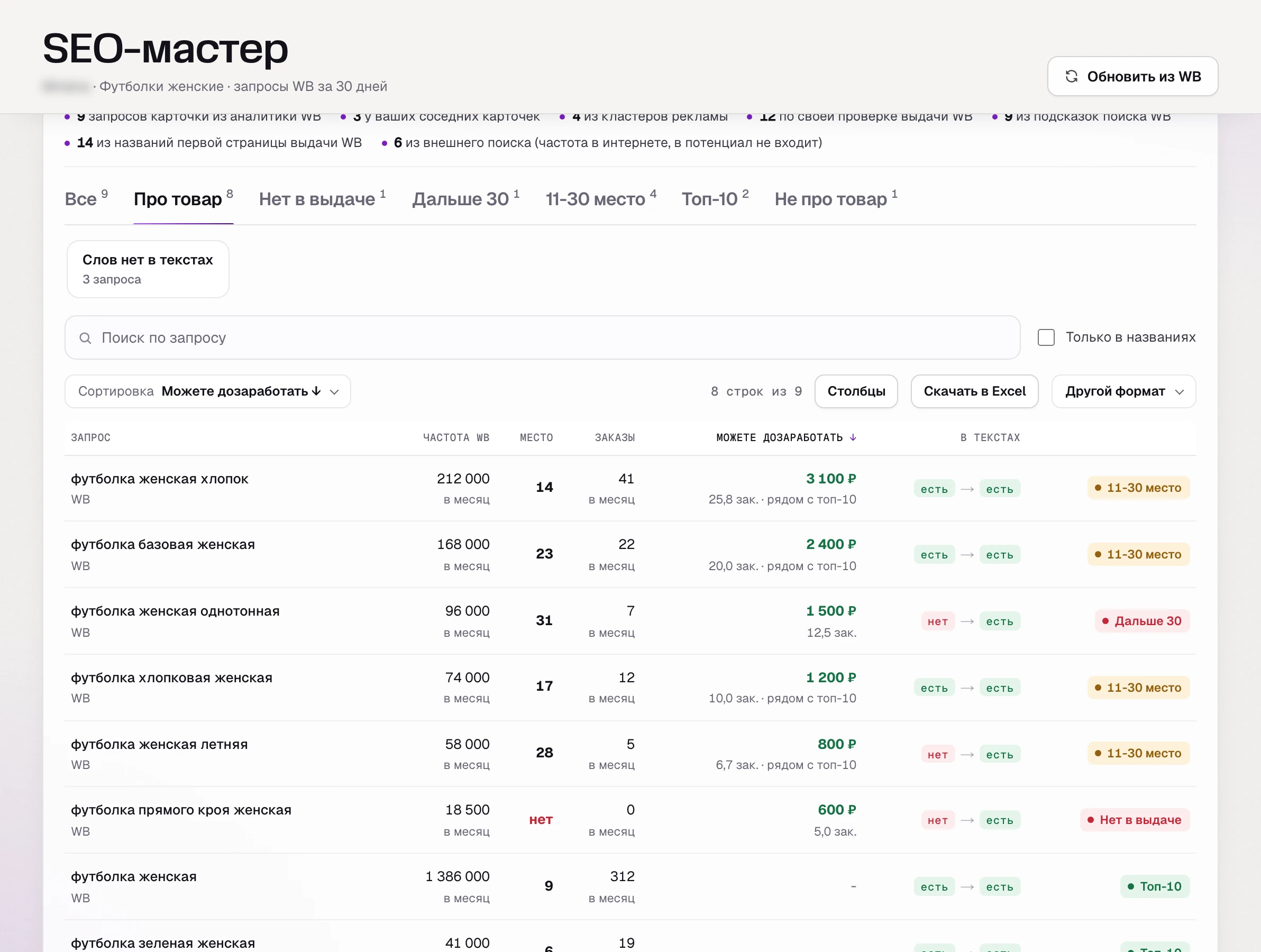This screenshot has width=1261, height=952.
Task: Select the Топ-10 tab
Action: 715,199
